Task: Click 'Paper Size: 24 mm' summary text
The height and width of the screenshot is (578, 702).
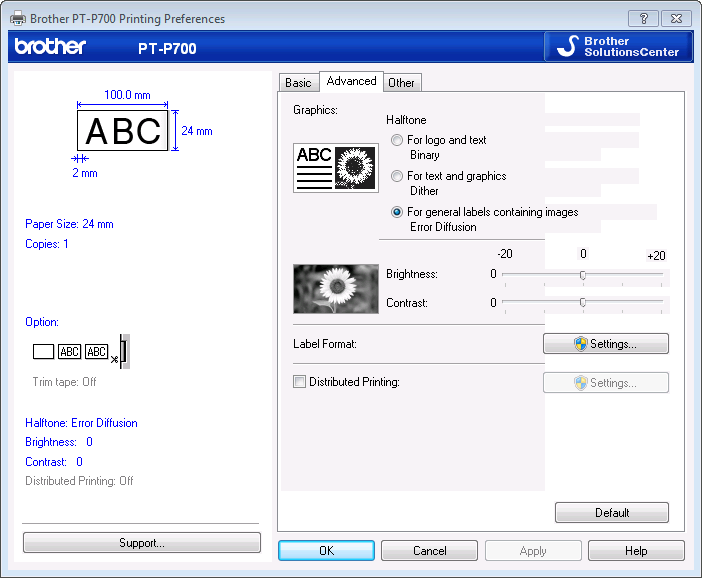Action: [x=69, y=224]
